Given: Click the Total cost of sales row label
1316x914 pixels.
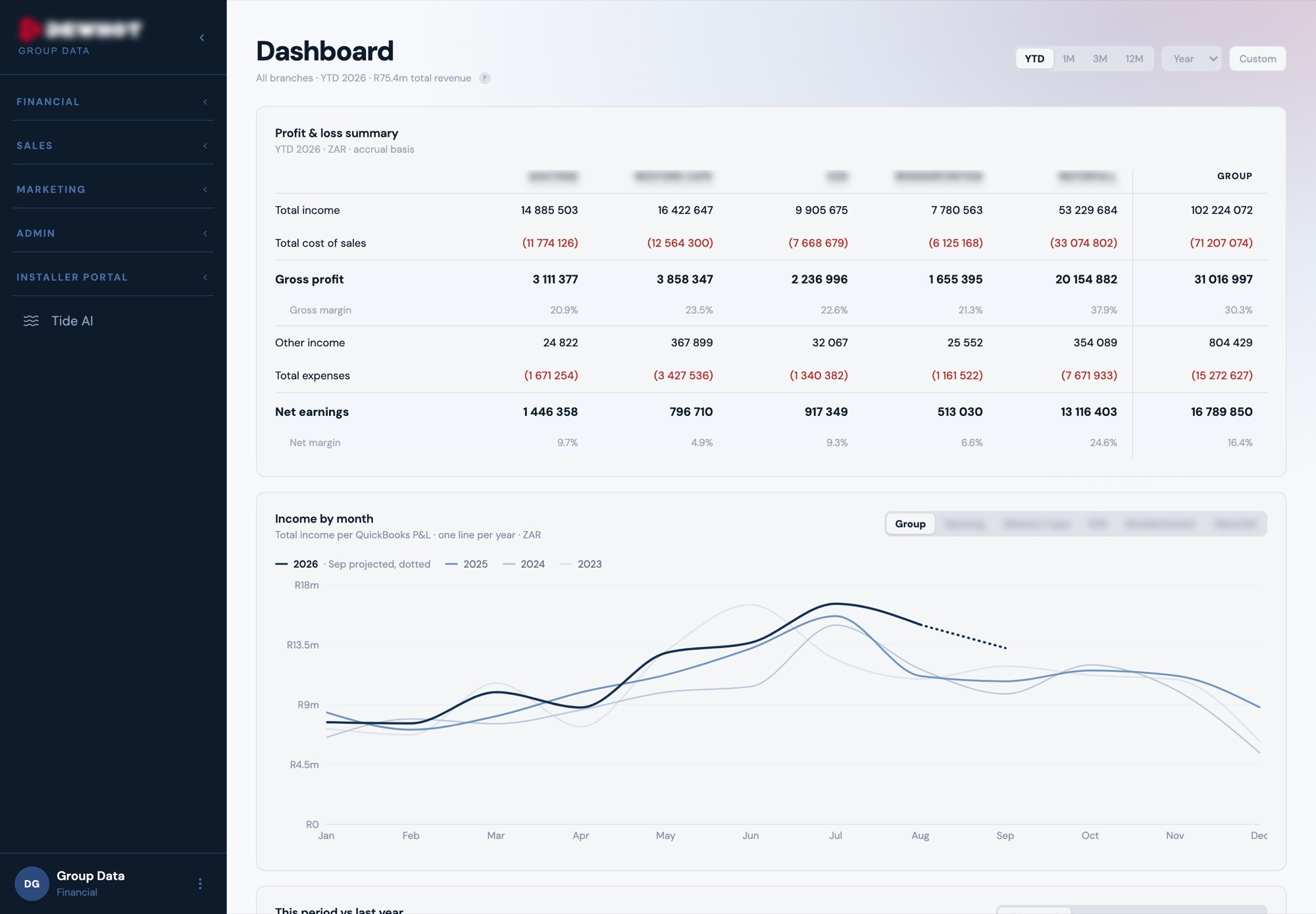Looking at the screenshot, I should (320, 243).
